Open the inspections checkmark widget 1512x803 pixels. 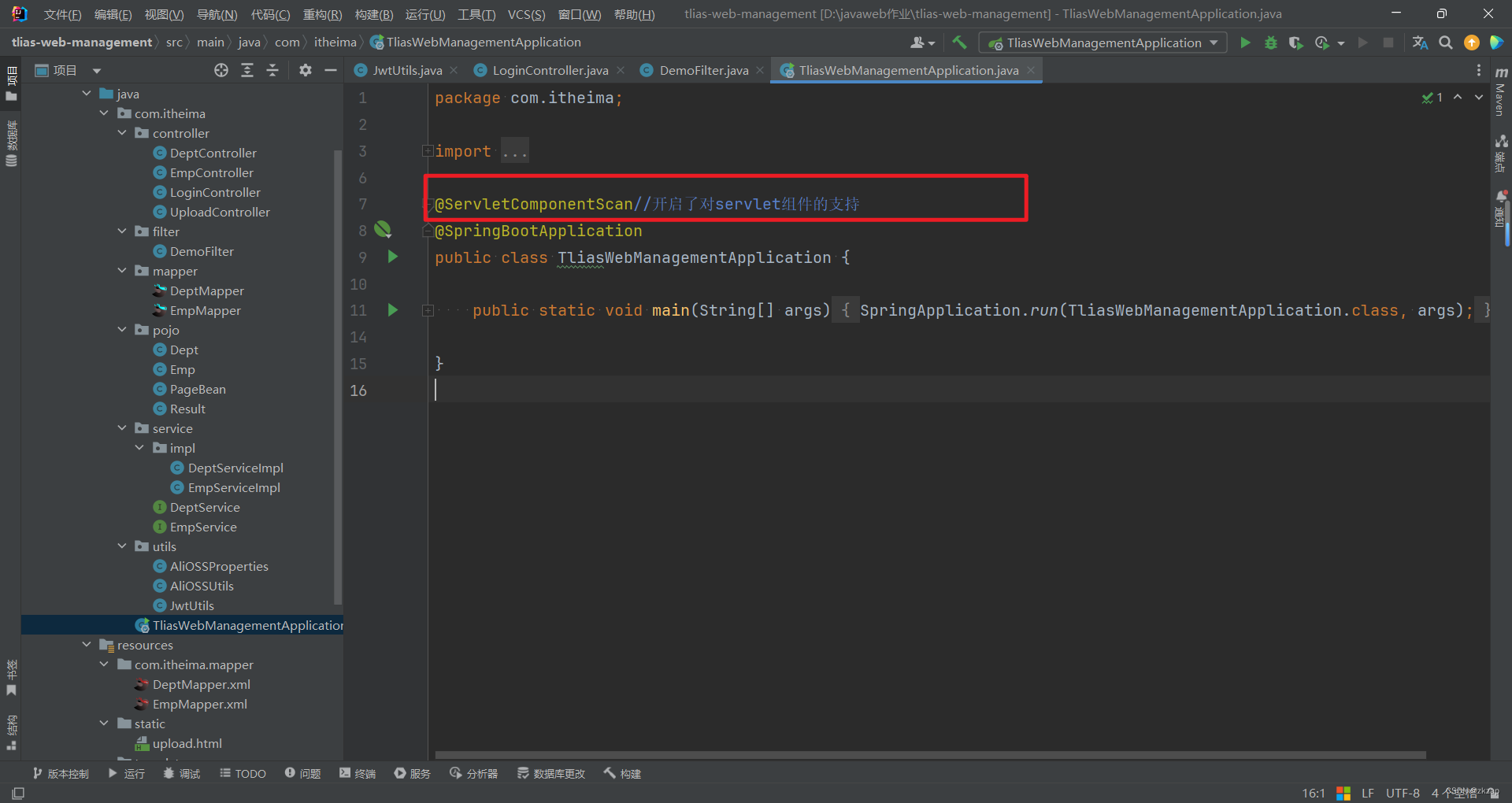1432,97
